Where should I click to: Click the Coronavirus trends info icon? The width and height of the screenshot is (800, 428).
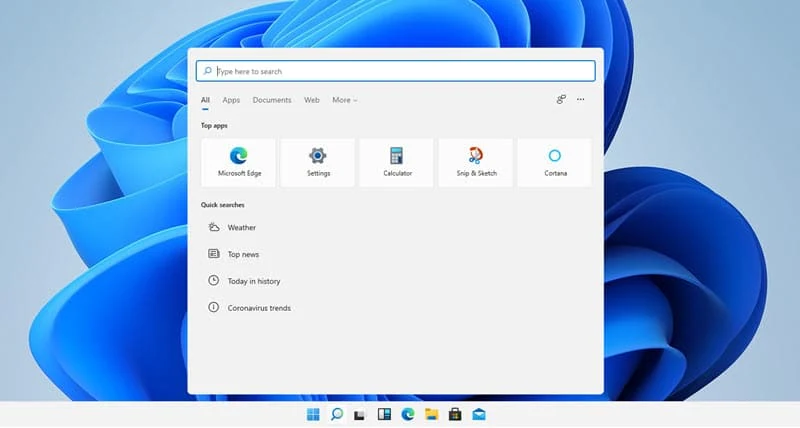pos(214,307)
